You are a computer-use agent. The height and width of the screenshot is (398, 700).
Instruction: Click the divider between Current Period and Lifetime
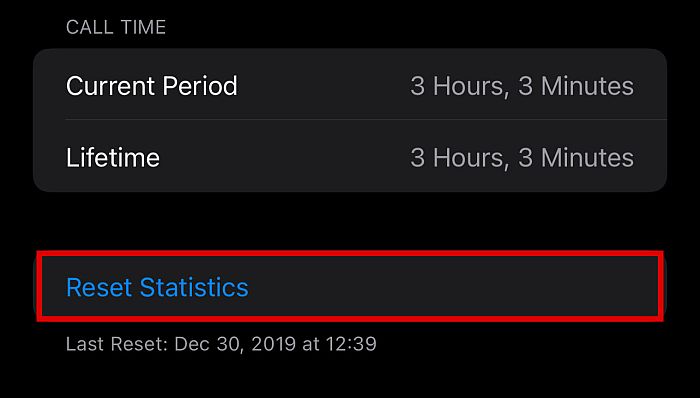pos(366,120)
